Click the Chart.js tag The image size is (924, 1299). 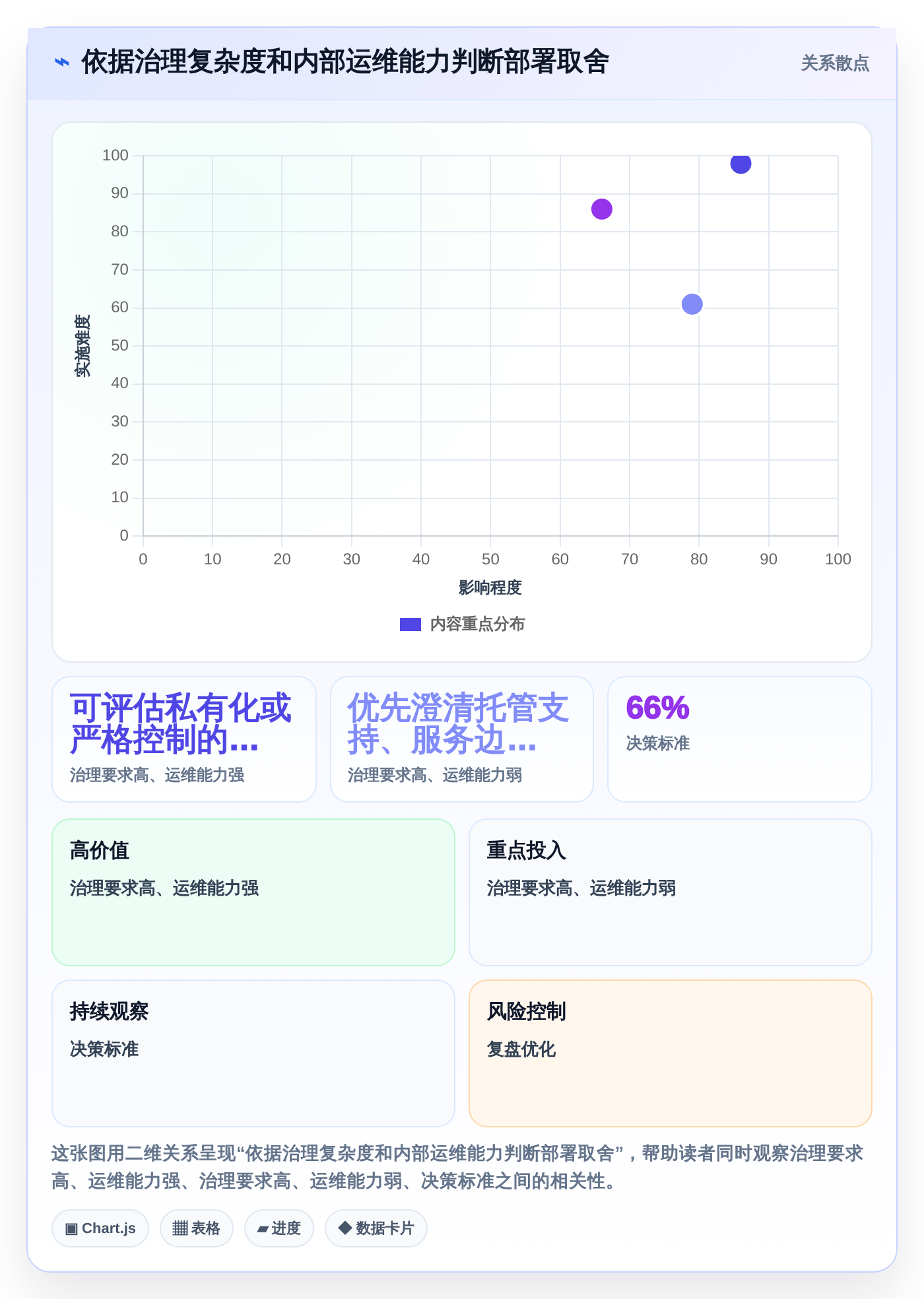pos(100,1228)
